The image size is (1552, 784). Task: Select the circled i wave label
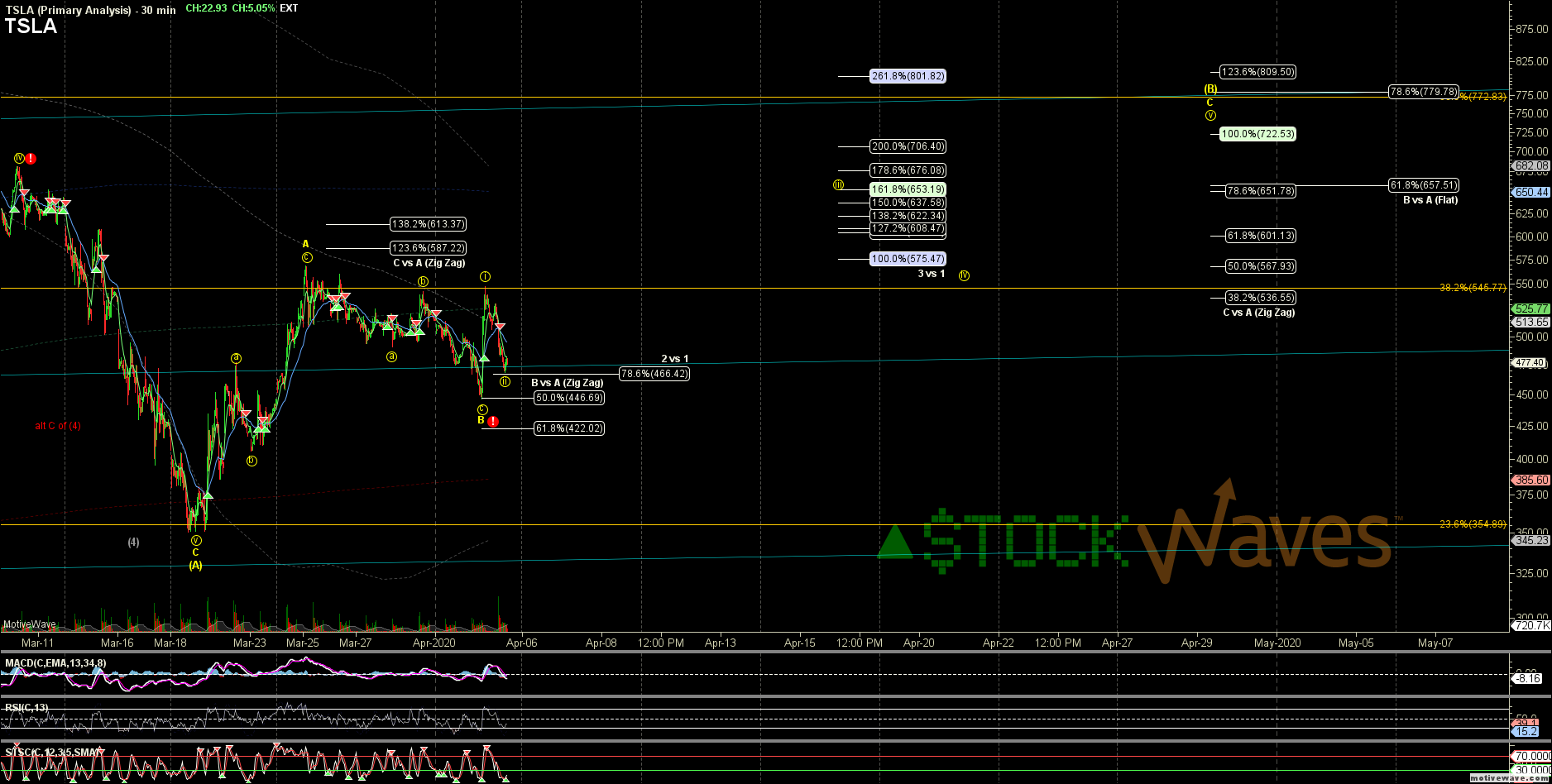[x=486, y=276]
